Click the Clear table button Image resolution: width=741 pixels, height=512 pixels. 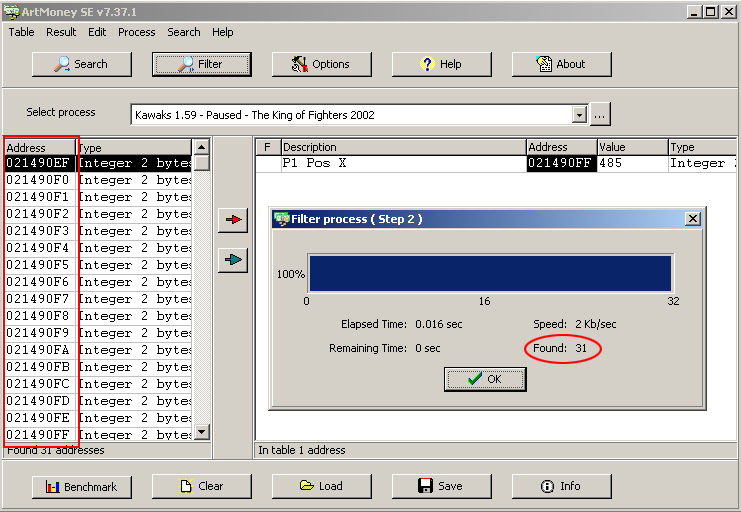point(201,486)
